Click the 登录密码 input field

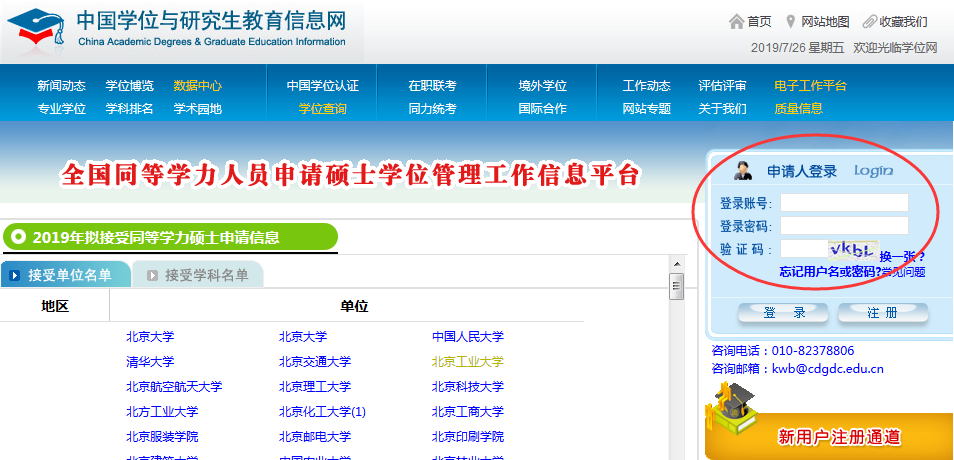(x=844, y=226)
